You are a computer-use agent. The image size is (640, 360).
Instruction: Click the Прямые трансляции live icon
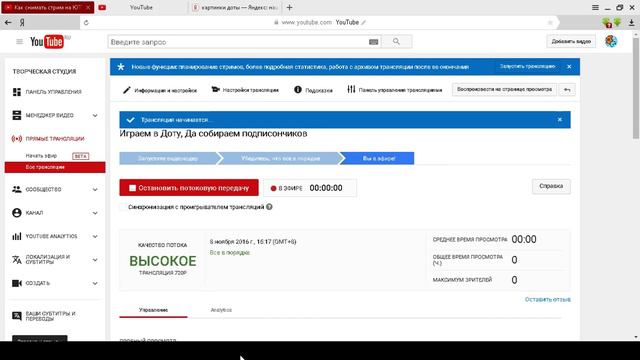pyautogui.click(x=17, y=139)
